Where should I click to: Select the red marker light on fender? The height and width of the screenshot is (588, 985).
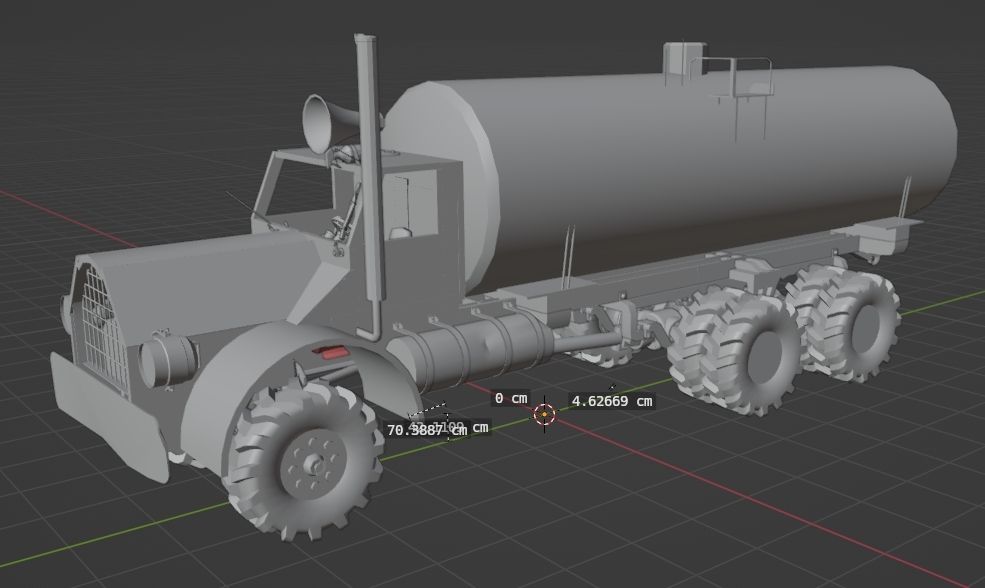pos(330,352)
